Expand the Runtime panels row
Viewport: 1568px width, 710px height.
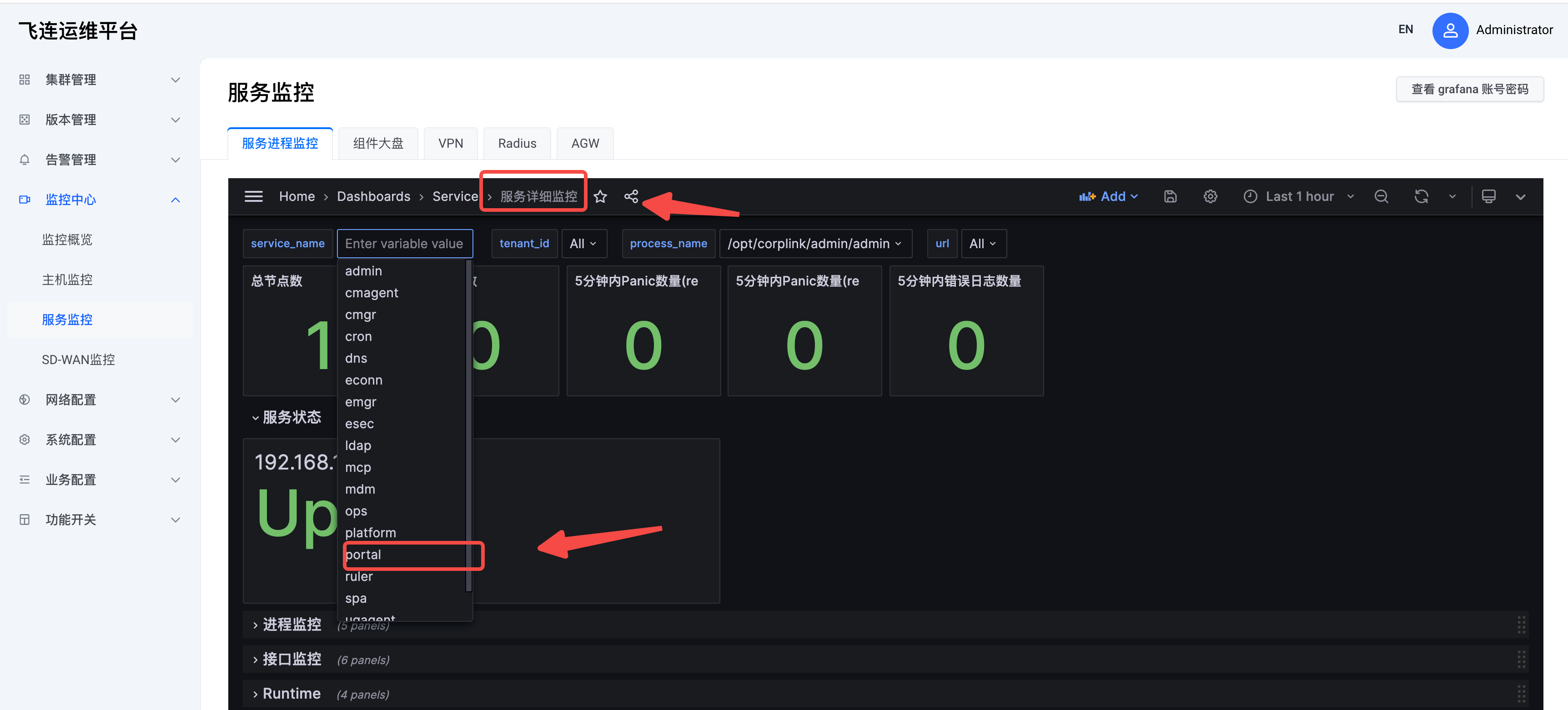point(291,694)
